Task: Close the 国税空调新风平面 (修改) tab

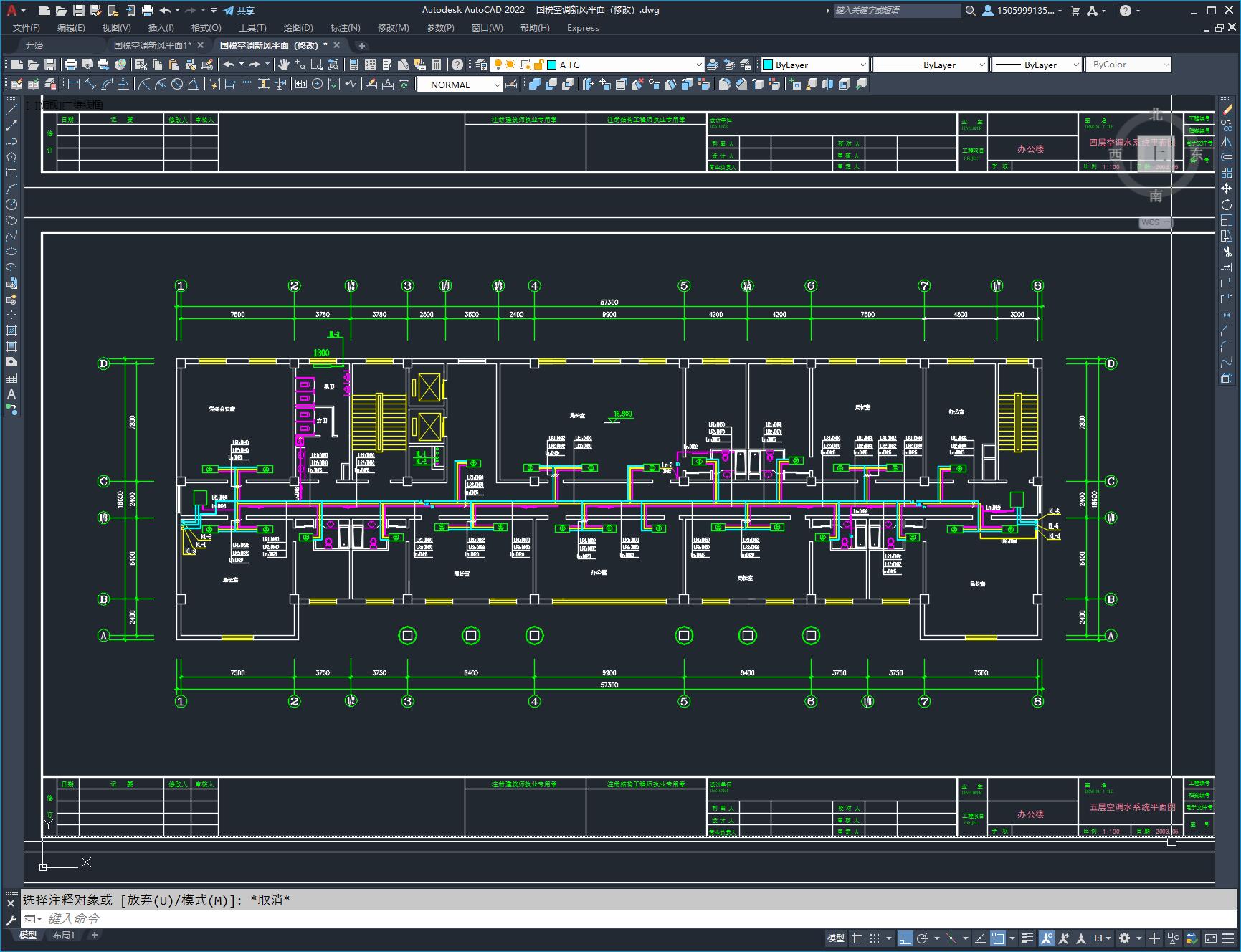Action: (337, 45)
